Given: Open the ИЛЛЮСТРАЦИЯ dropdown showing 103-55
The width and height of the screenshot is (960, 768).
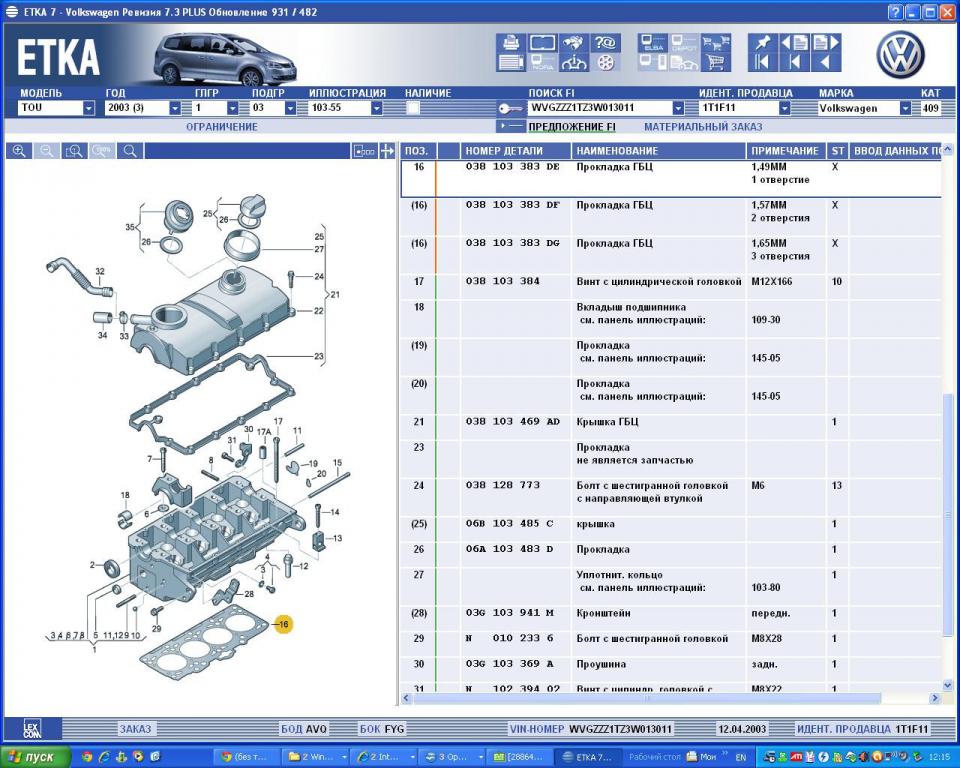Looking at the screenshot, I should 346,108.
